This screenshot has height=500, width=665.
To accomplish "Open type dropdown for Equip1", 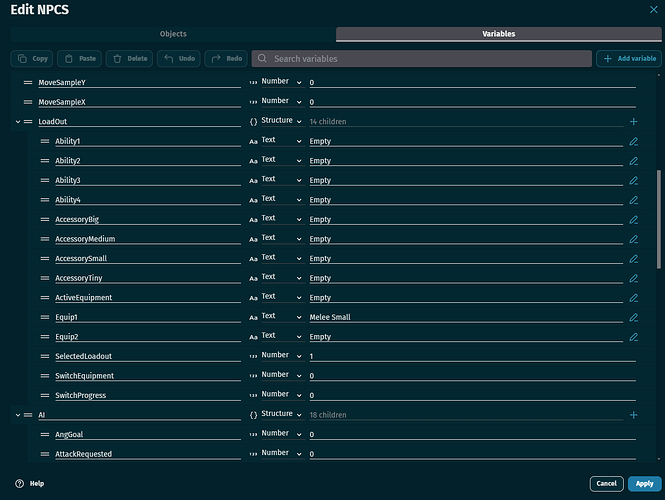I will coord(281,316).
